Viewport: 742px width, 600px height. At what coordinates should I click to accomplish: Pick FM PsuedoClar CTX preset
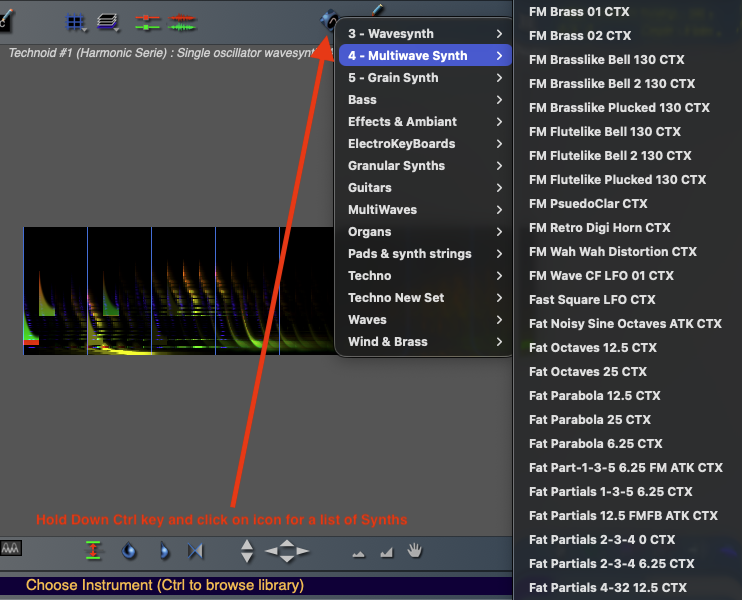pyautogui.click(x=588, y=203)
